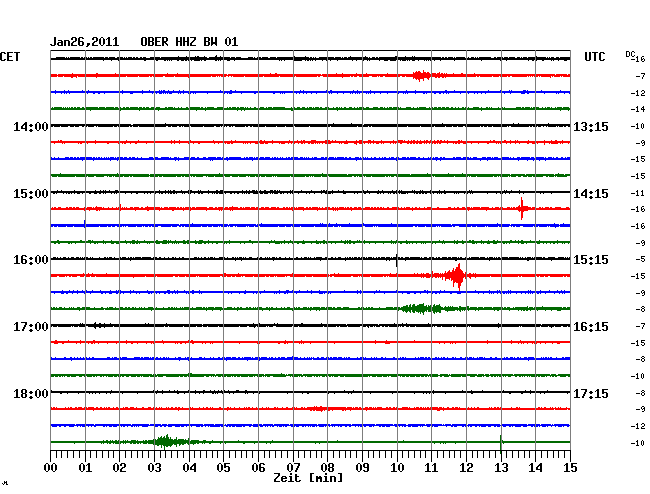This screenshot has height=494, width=650.
Task: Select the 14:00 CET time label
Action: click(x=31, y=126)
